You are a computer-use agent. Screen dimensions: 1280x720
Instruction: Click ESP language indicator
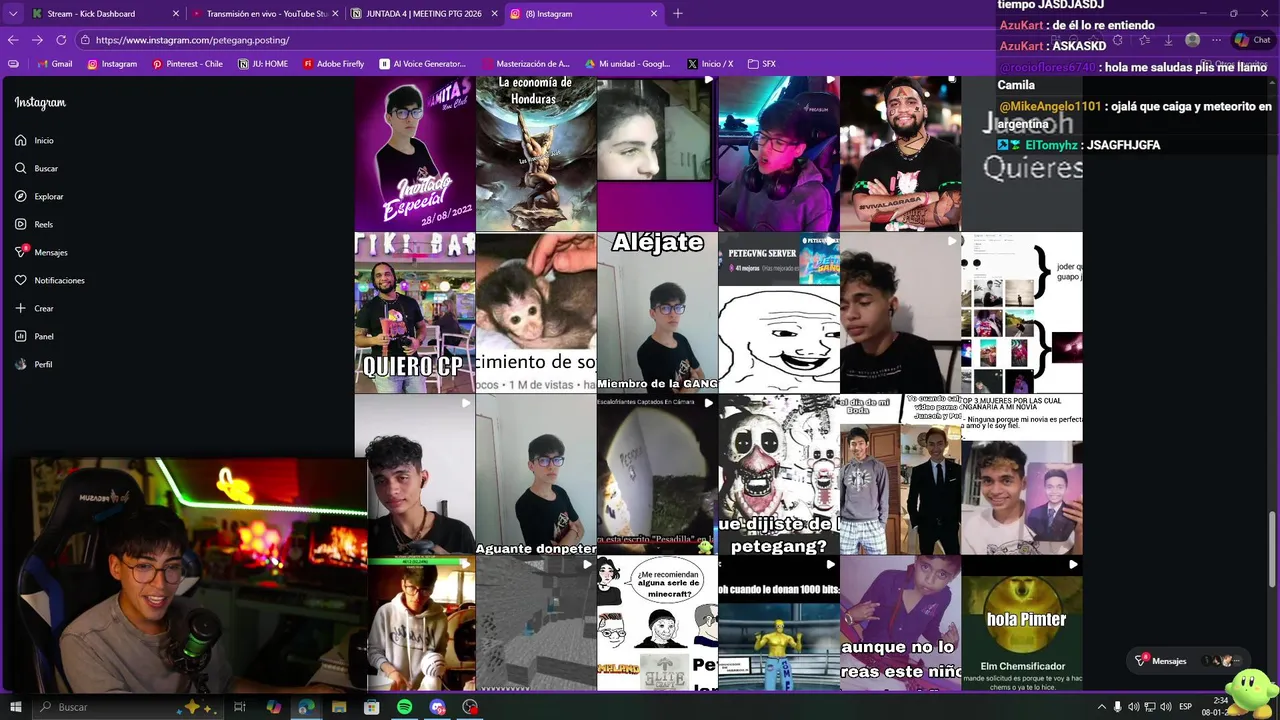(x=1185, y=707)
